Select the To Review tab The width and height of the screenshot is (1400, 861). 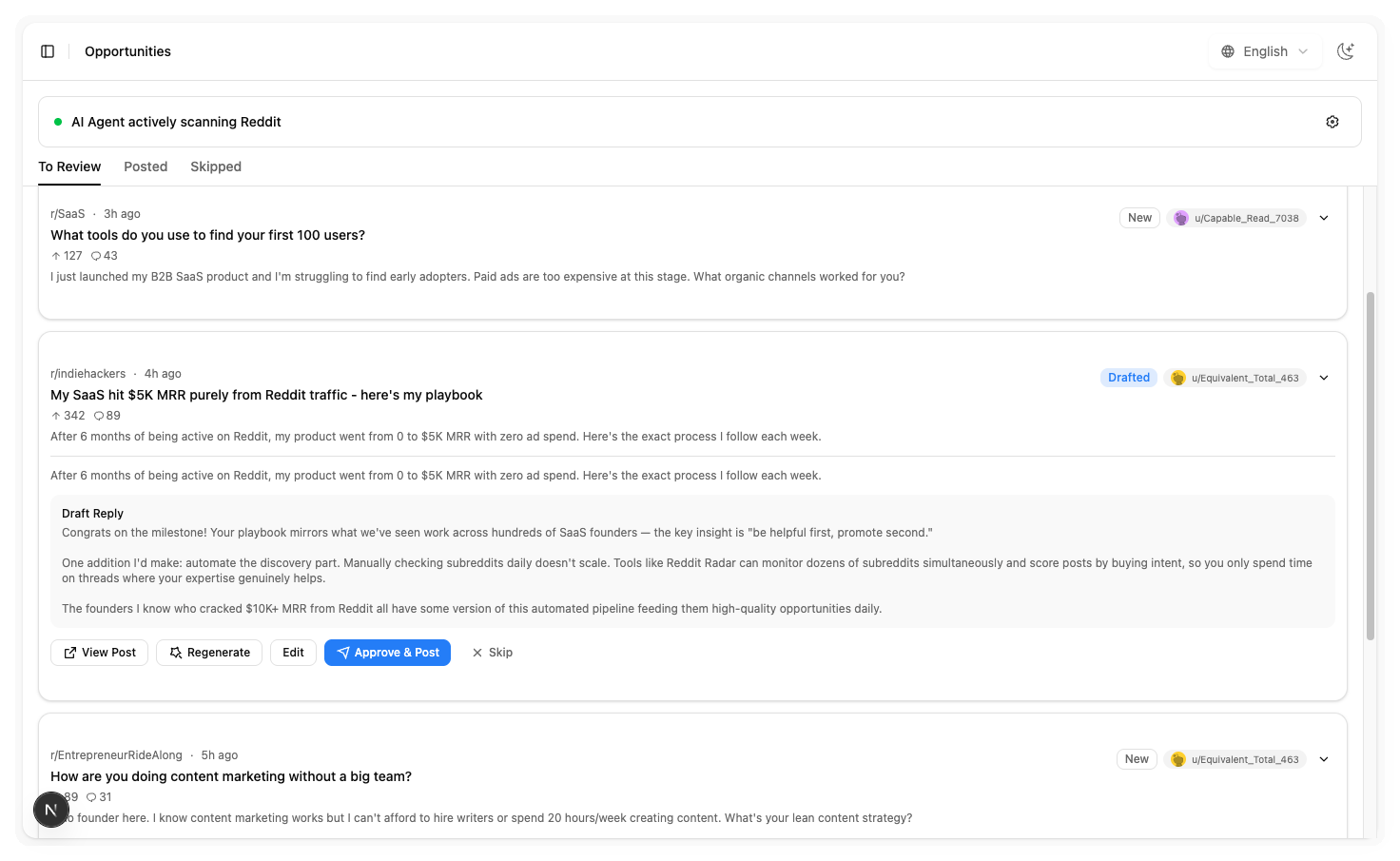click(x=69, y=166)
